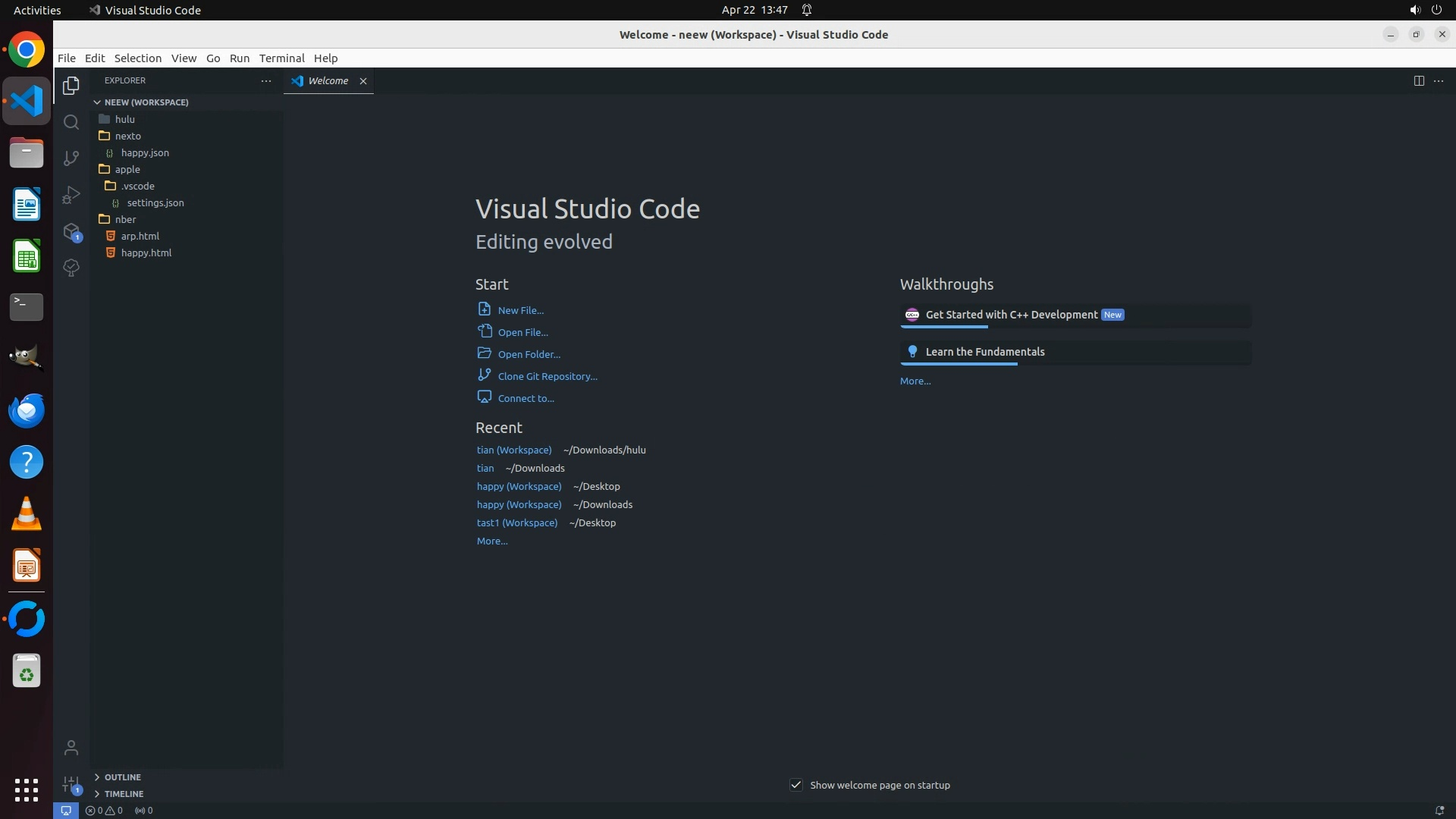This screenshot has width=1456, height=819.
Task: Open the Search view in activity bar
Action: pos(71,122)
